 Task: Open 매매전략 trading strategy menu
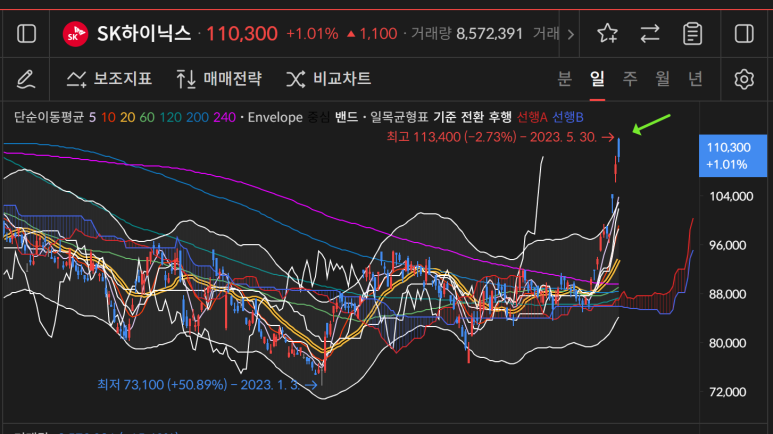pos(219,79)
